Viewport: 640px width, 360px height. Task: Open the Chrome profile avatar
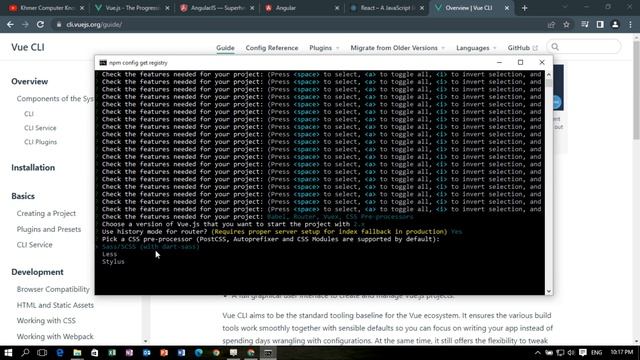coord(615,24)
